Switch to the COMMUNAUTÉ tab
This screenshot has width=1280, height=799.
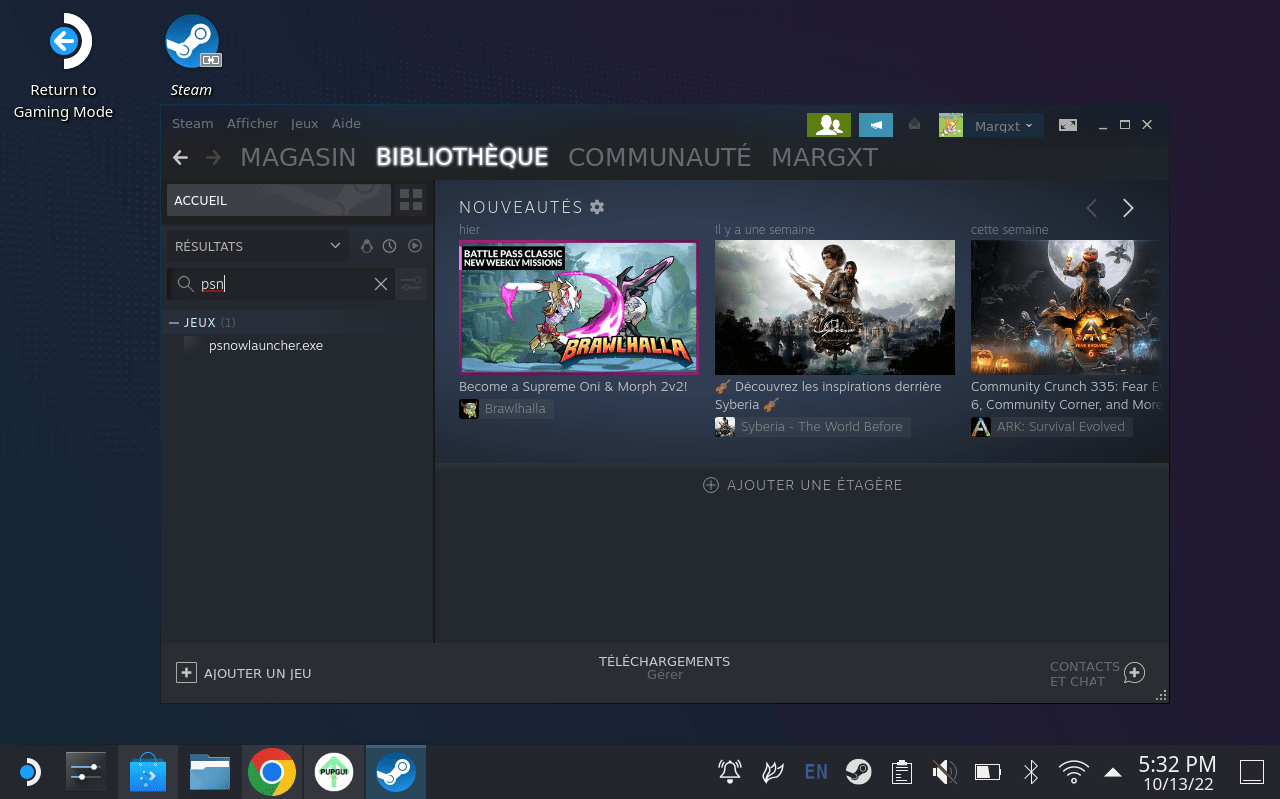tap(659, 157)
